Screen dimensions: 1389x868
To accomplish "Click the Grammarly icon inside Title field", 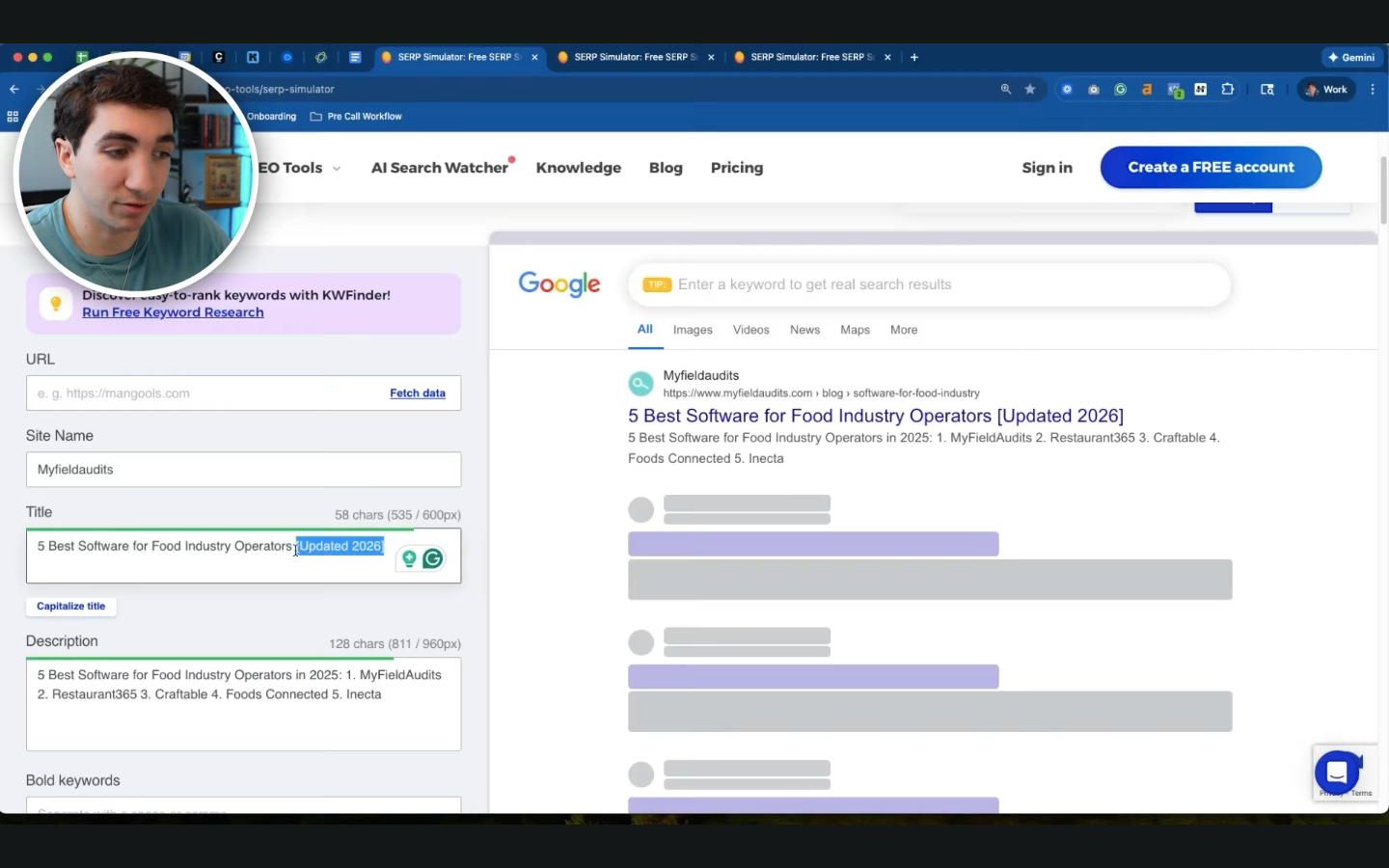I will point(432,558).
